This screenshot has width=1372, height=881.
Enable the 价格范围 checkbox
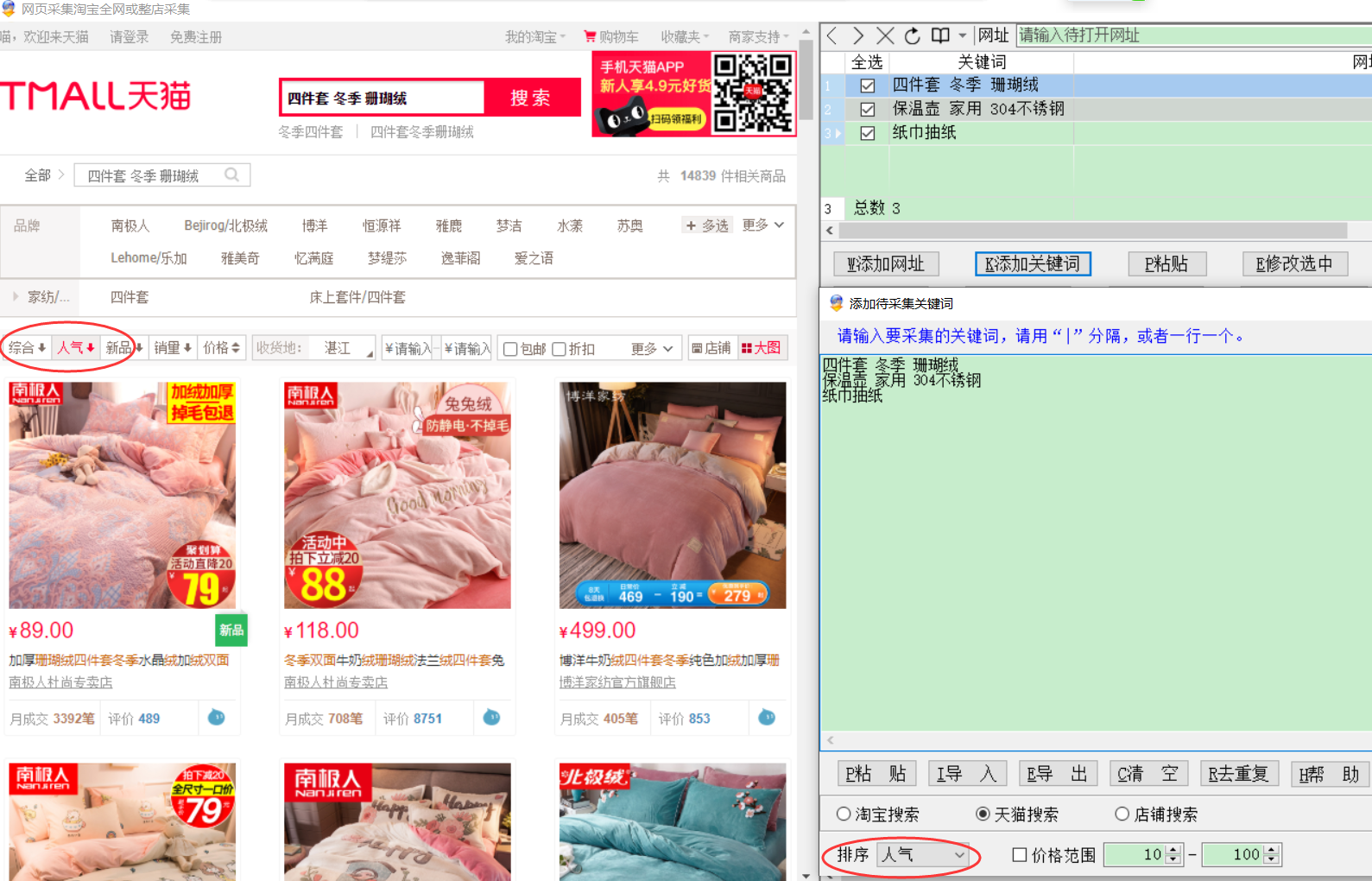point(1020,854)
